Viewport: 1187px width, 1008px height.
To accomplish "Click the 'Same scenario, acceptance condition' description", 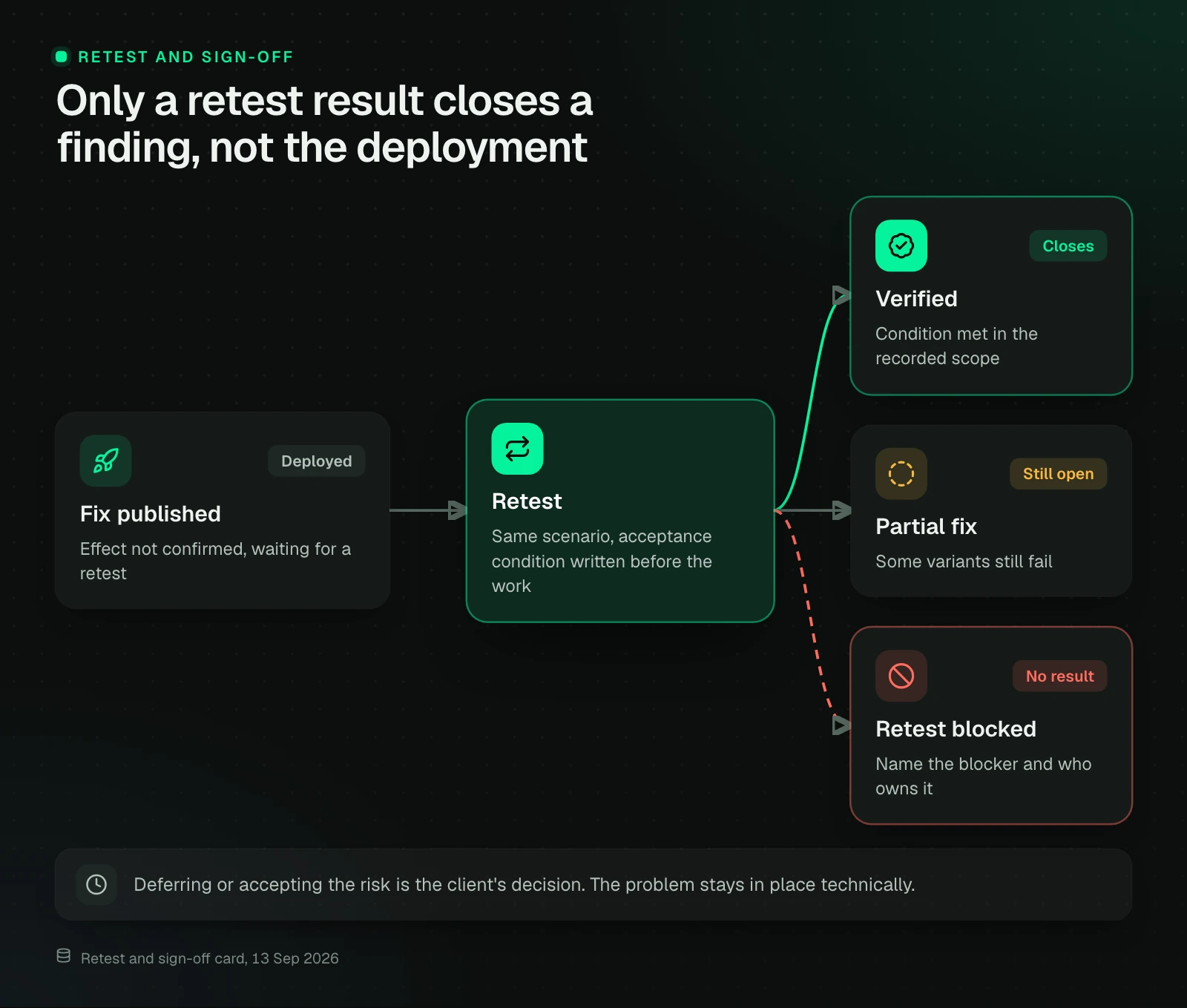I will click(602, 561).
